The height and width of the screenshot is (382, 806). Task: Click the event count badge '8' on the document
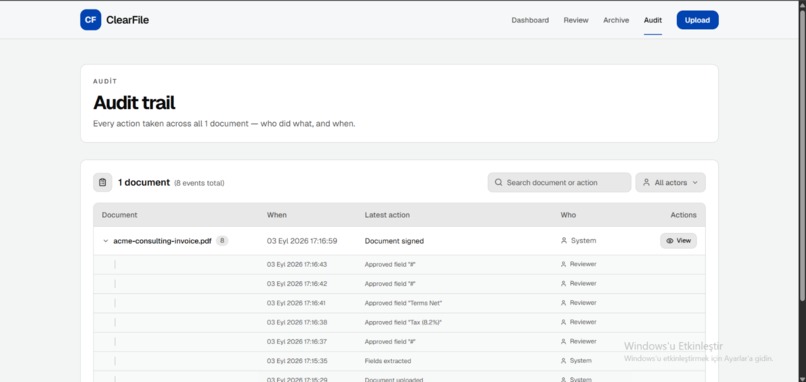coord(222,241)
